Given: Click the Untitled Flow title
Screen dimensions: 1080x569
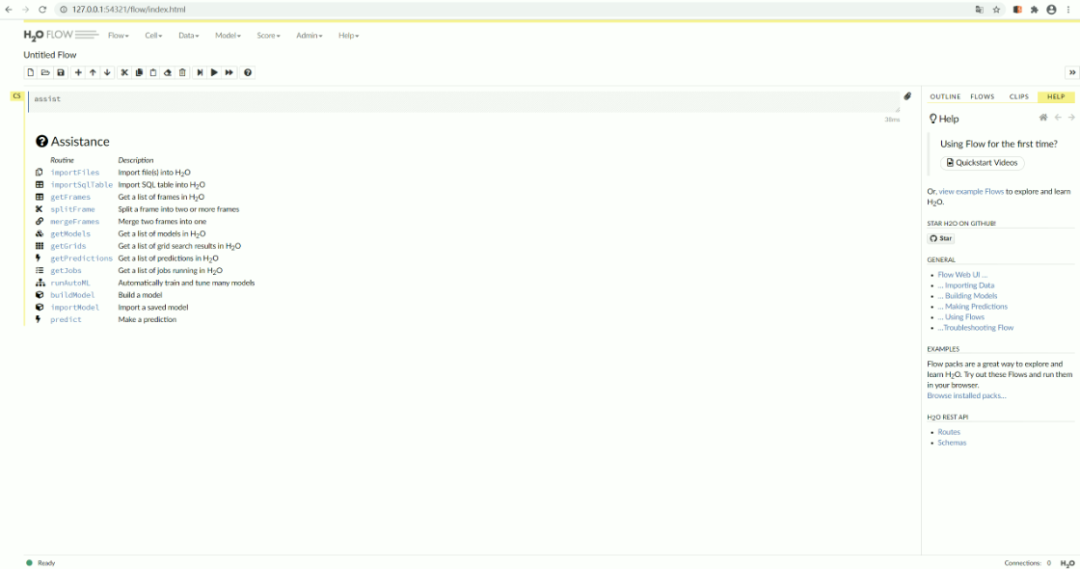Looking at the screenshot, I should [50, 55].
